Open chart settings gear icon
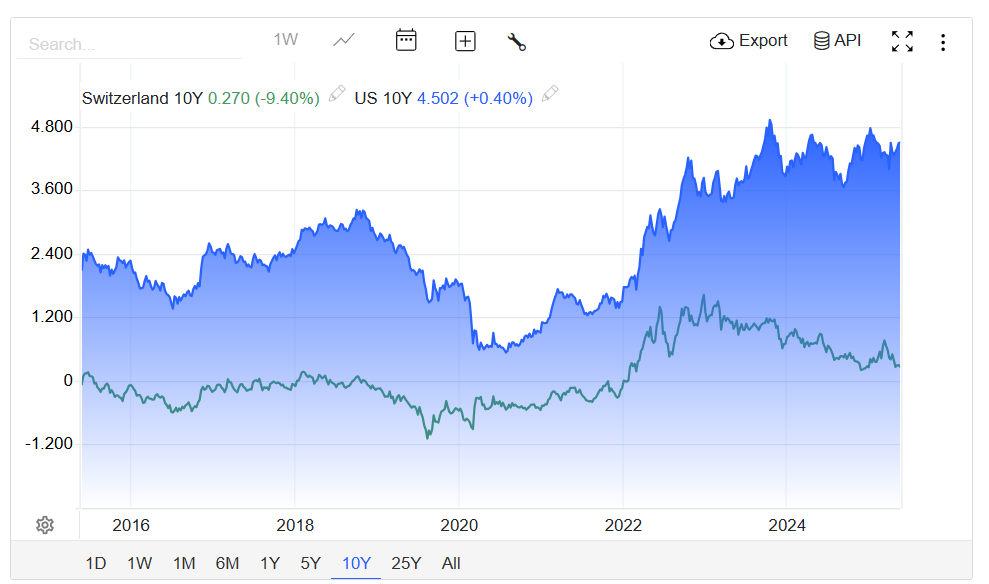The height and width of the screenshot is (584, 989). coord(45,525)
